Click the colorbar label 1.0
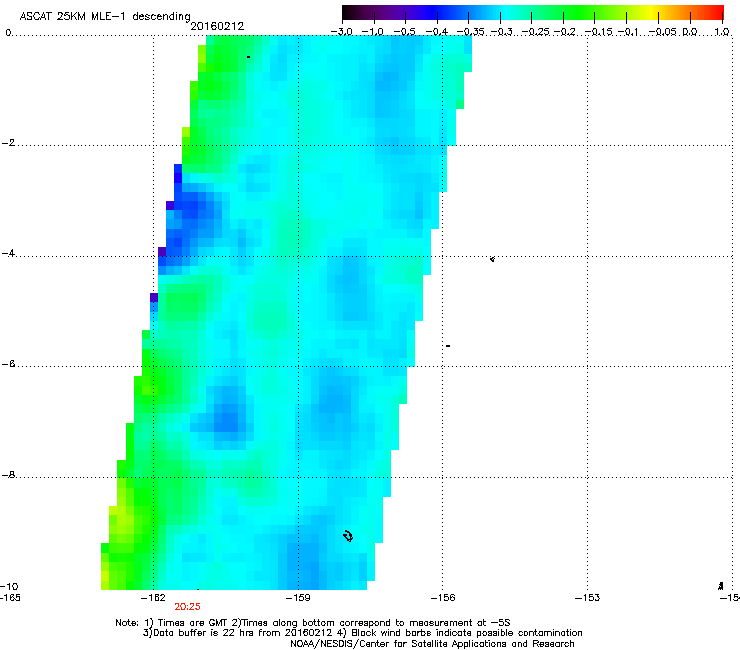This screenshot has width=740, height=650. tap(722, 32)
